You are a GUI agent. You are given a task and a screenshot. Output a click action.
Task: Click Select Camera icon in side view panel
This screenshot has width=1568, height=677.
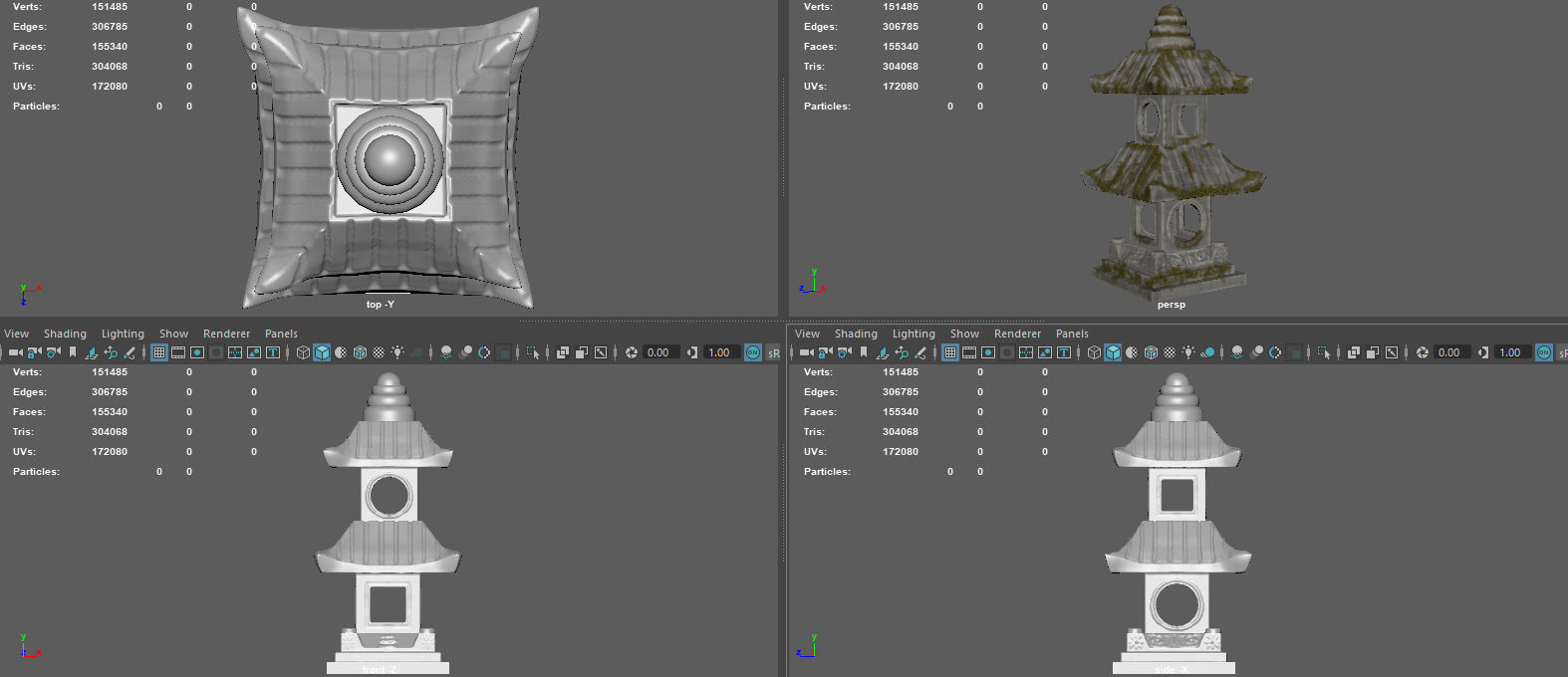807,352
